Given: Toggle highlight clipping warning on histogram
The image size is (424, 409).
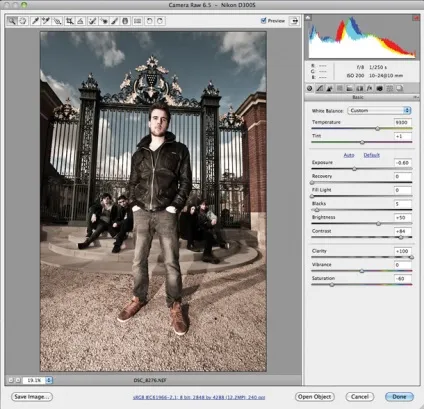Looking at the screenshot, I should (x=416, y=18).
